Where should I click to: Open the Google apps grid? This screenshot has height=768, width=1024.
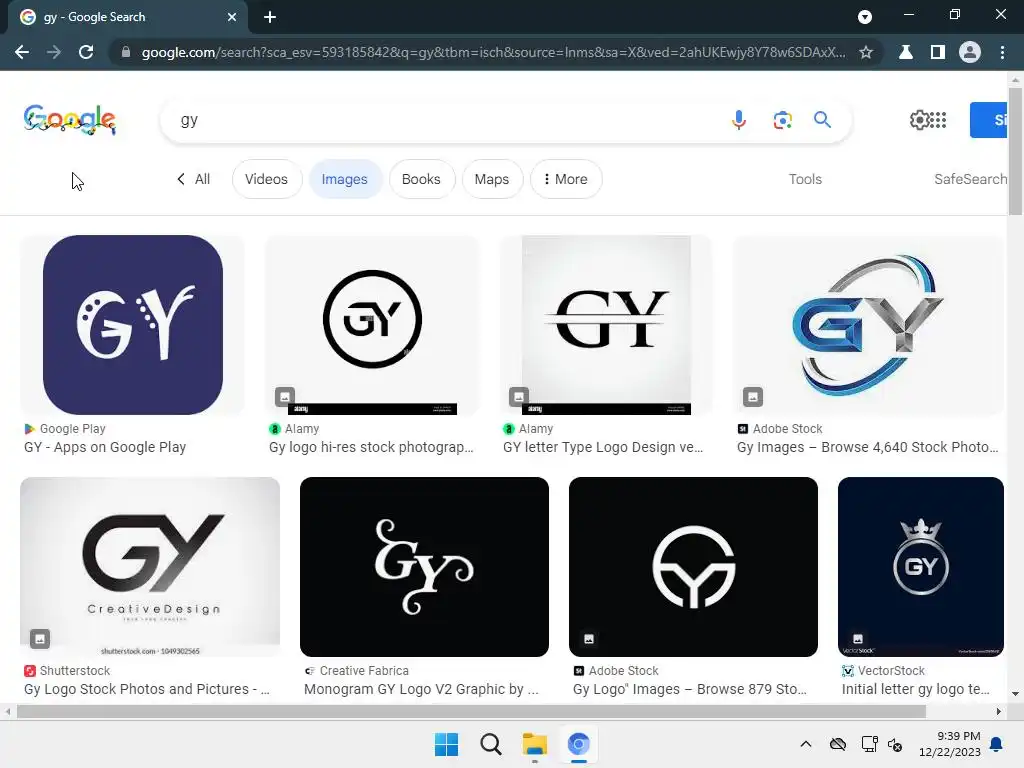[938, 120]
